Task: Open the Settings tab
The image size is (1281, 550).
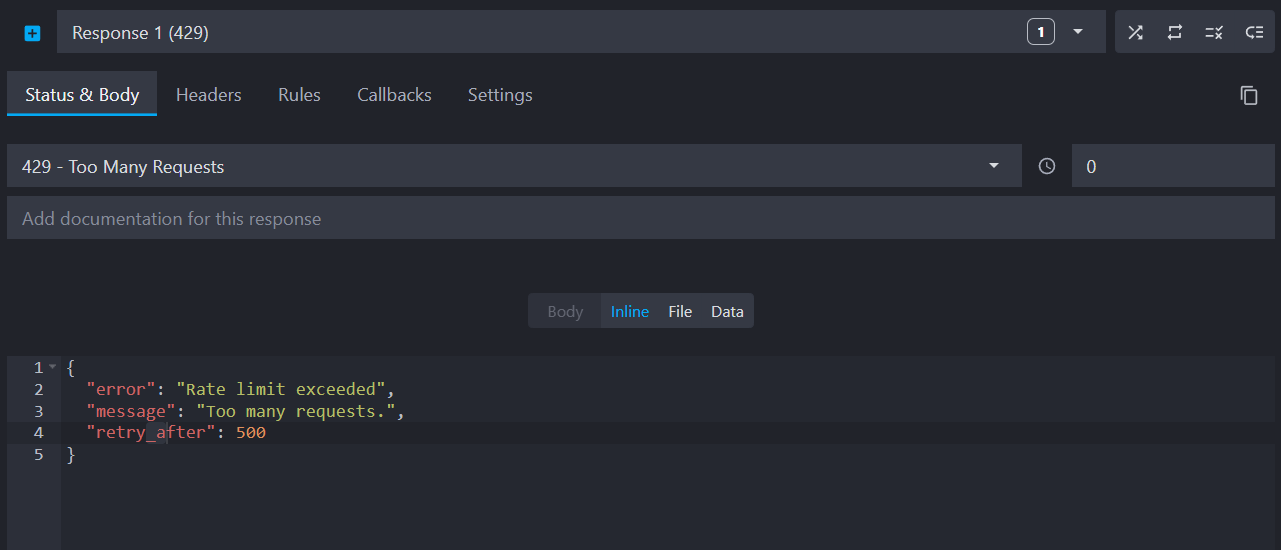Action: [x=500, y=95]
